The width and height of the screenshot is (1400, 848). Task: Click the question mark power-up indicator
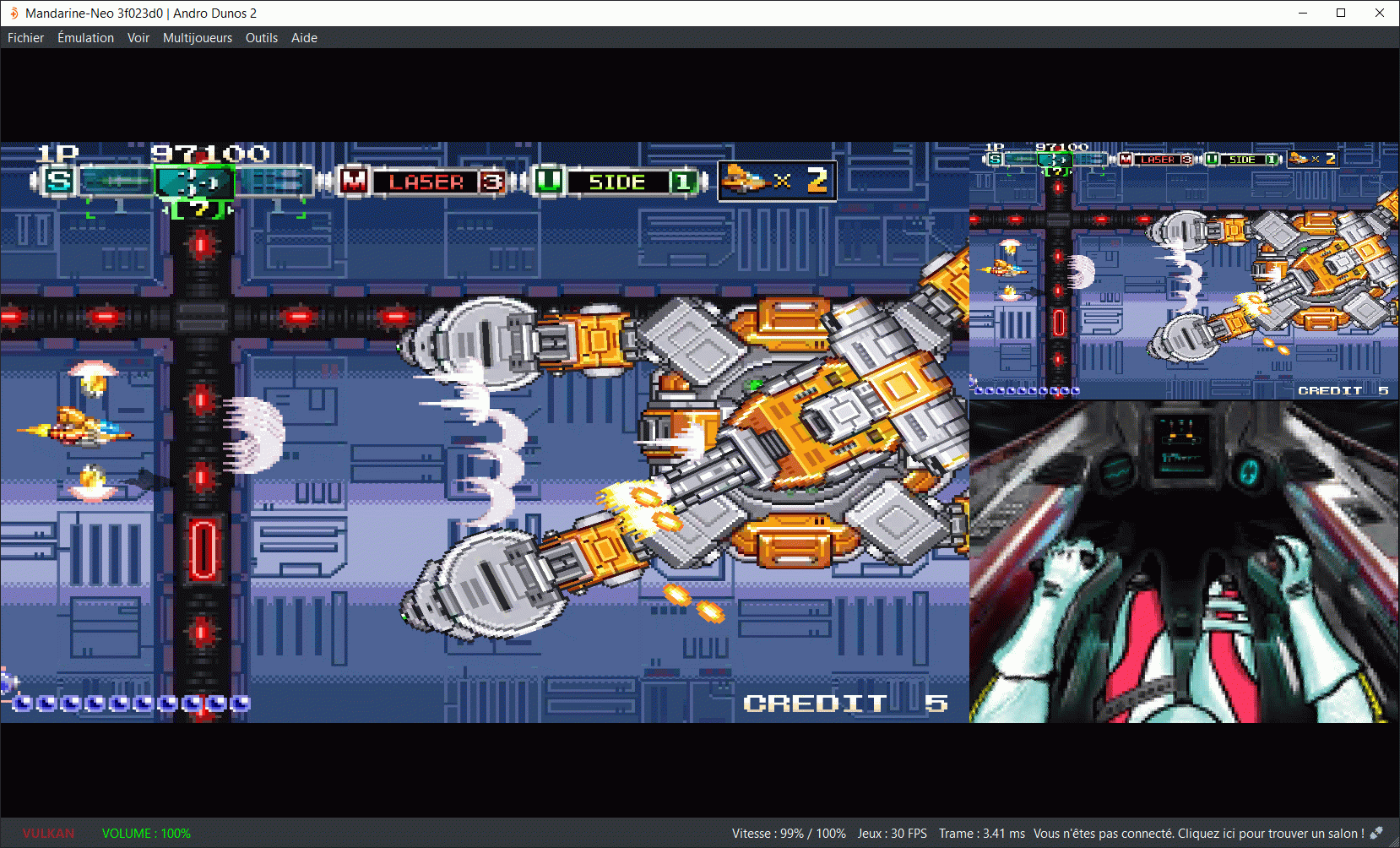tap(200, 209)
